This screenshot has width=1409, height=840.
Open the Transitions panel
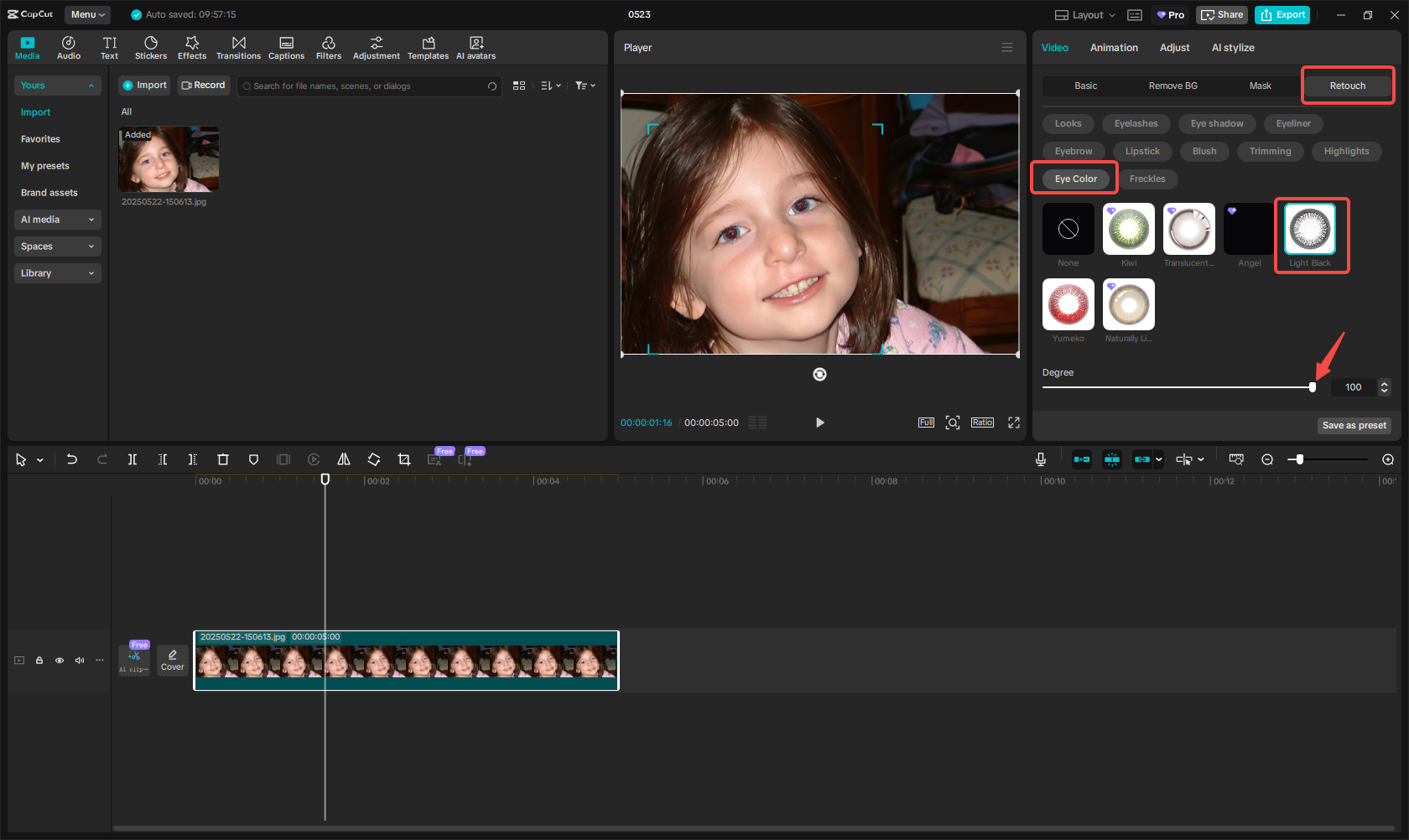tap(238, 48)
